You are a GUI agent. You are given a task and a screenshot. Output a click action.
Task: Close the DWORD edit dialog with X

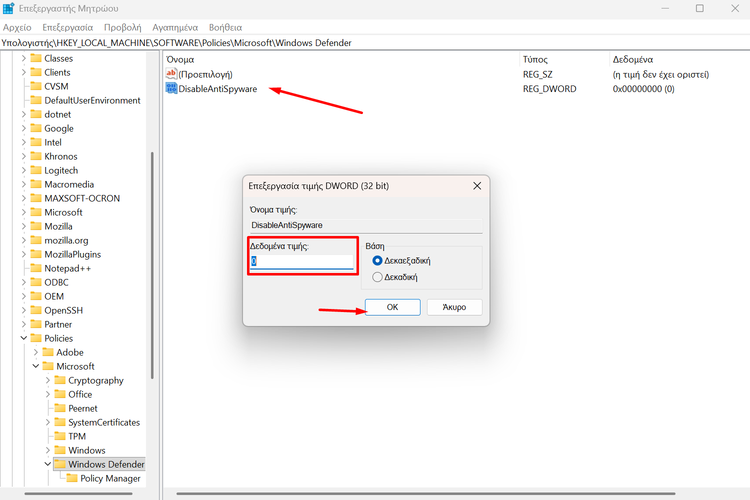coord(476,185)
